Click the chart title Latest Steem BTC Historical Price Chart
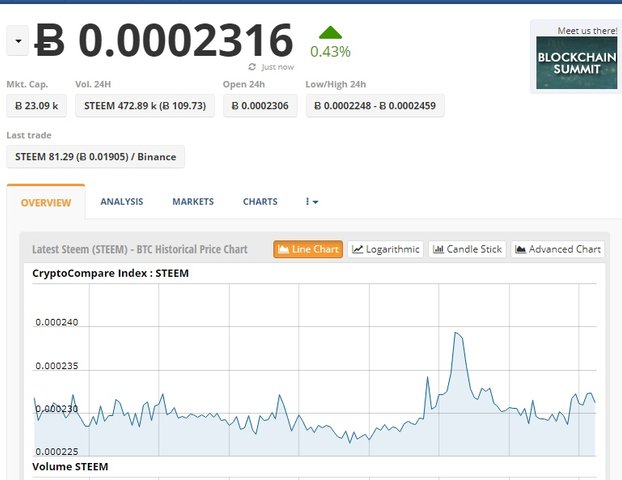 tap(140, 249)
